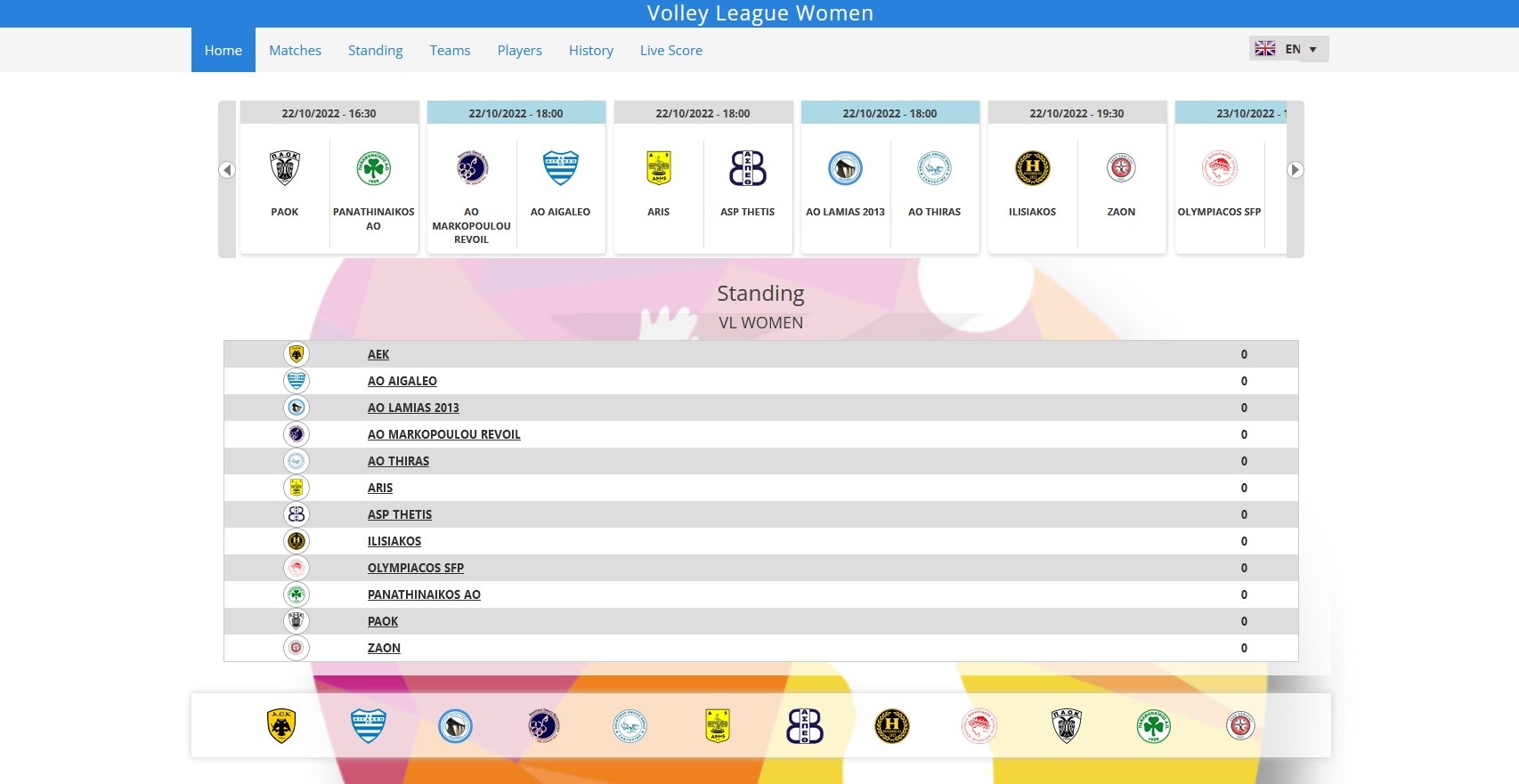Open the AO LAMIAS 2013 team link
The height and width of the screenshot is (784, 1519).
(413, 408)
